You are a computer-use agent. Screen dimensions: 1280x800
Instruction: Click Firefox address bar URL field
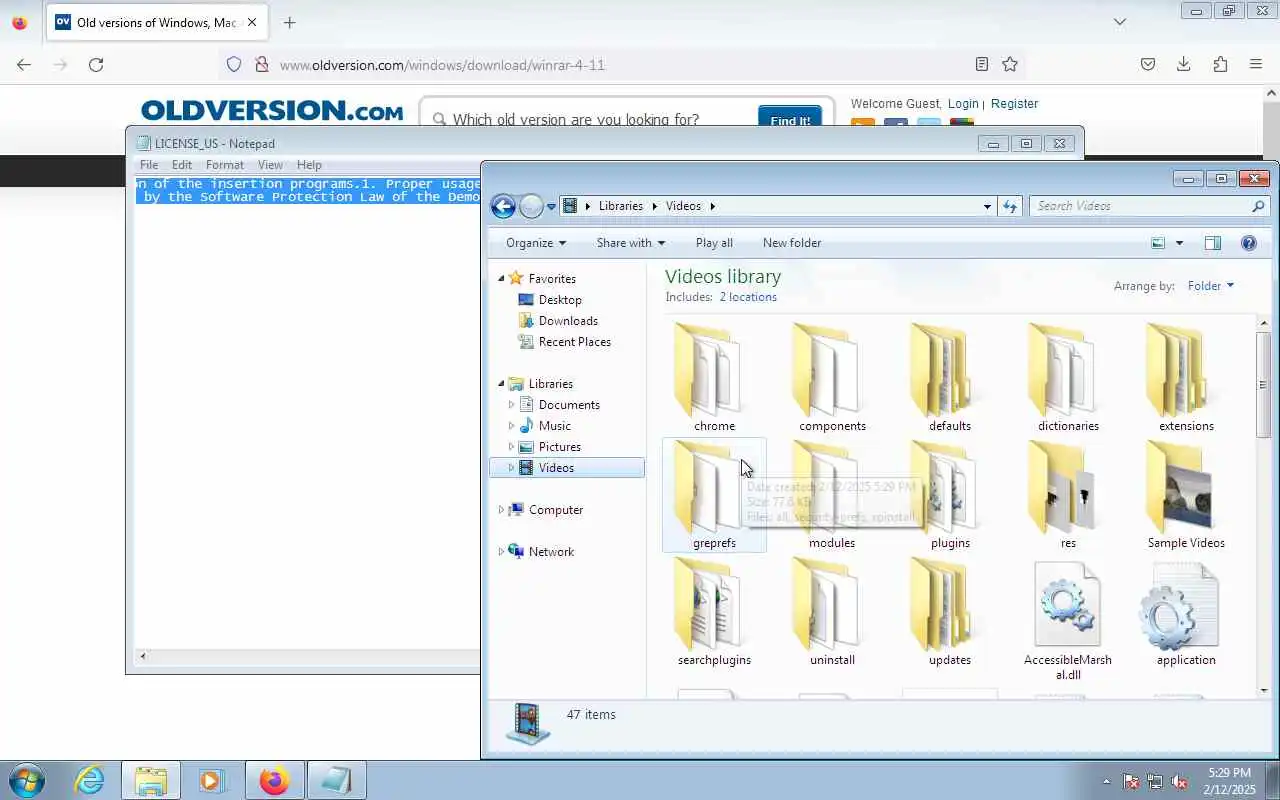pyautogui.click(x=620, y=65)
